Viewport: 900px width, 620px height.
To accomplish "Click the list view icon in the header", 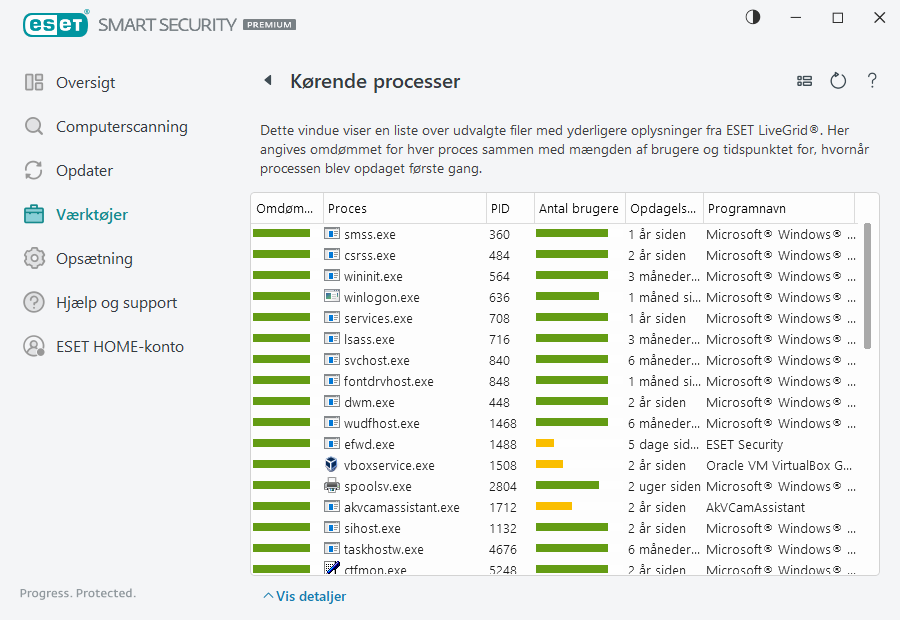I will [804, 81].
